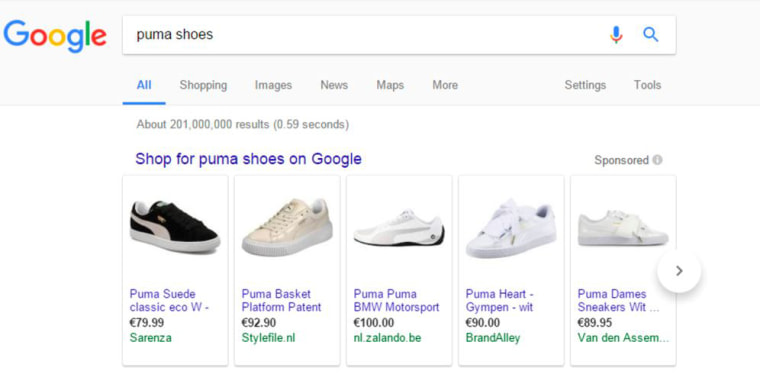Click the microphone voice search icon
The height and width of the screenshot is (384, 760).
[x=616, y=35]
